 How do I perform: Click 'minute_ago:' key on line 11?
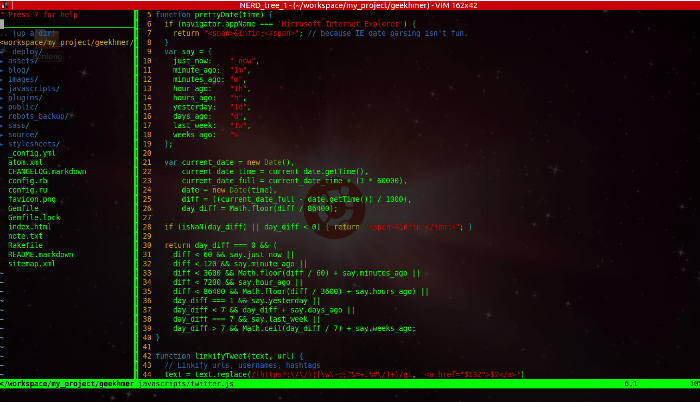197,70
